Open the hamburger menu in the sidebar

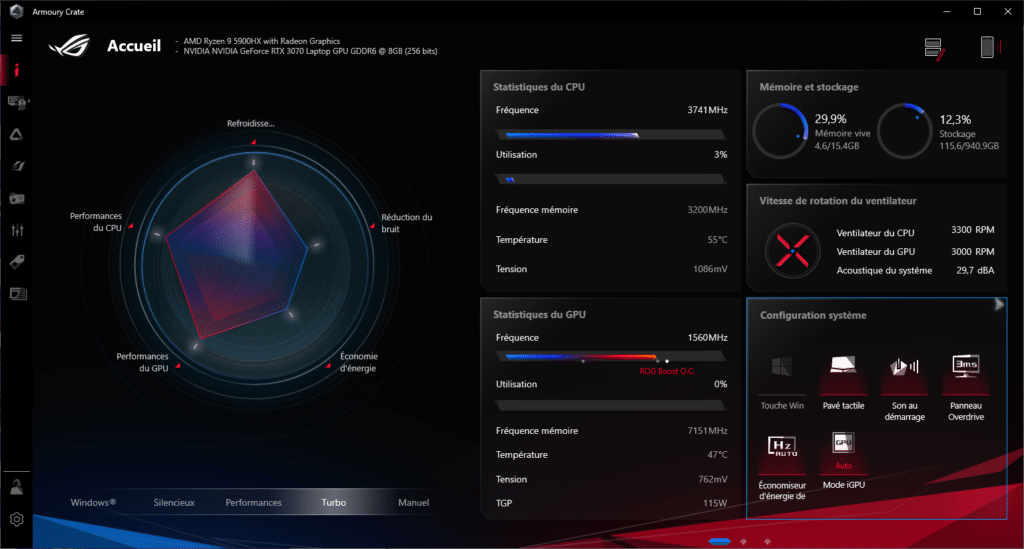[x=16, y=38]
